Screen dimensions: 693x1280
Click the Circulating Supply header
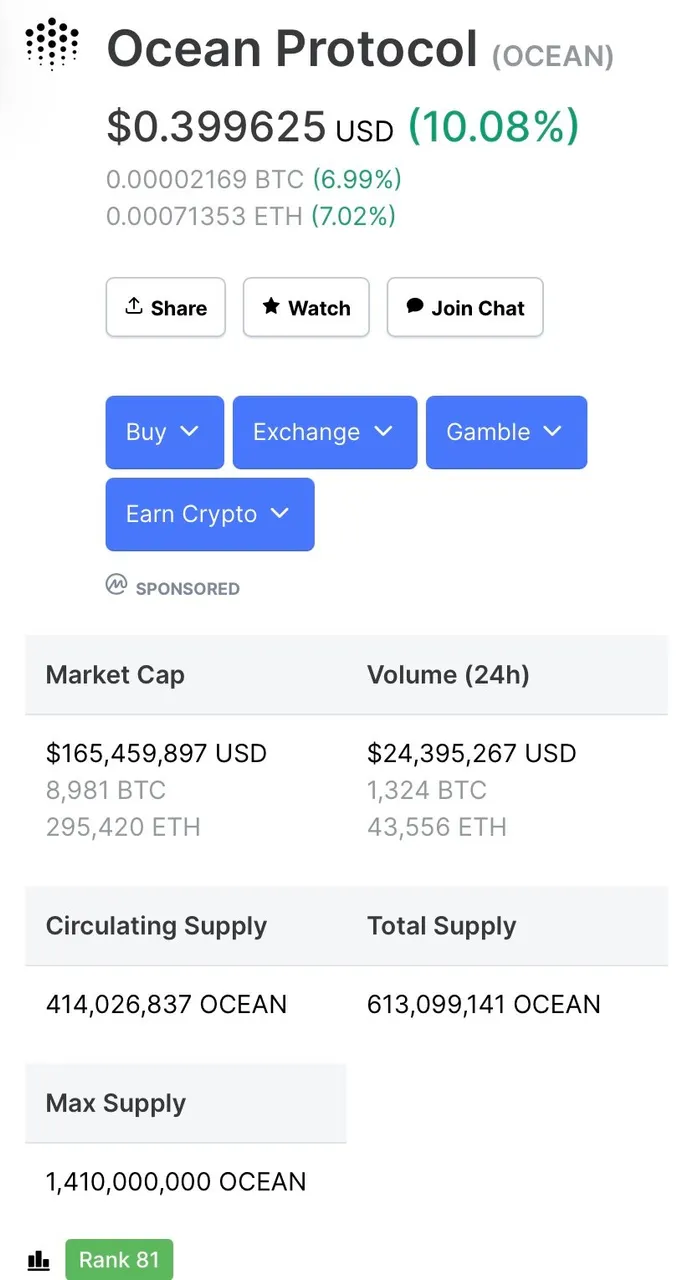(156, 926)
